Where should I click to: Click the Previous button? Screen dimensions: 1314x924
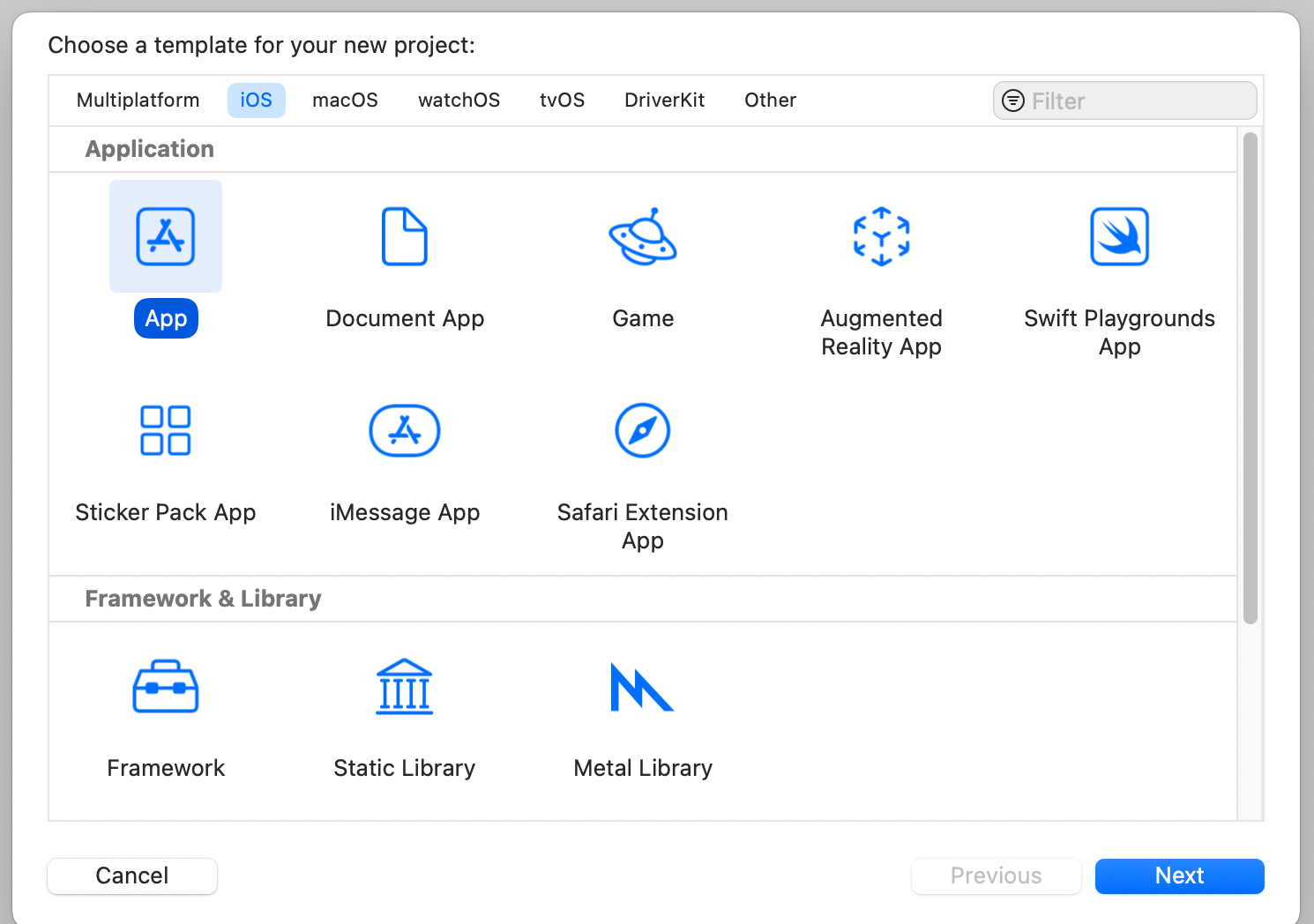(997, 876)
